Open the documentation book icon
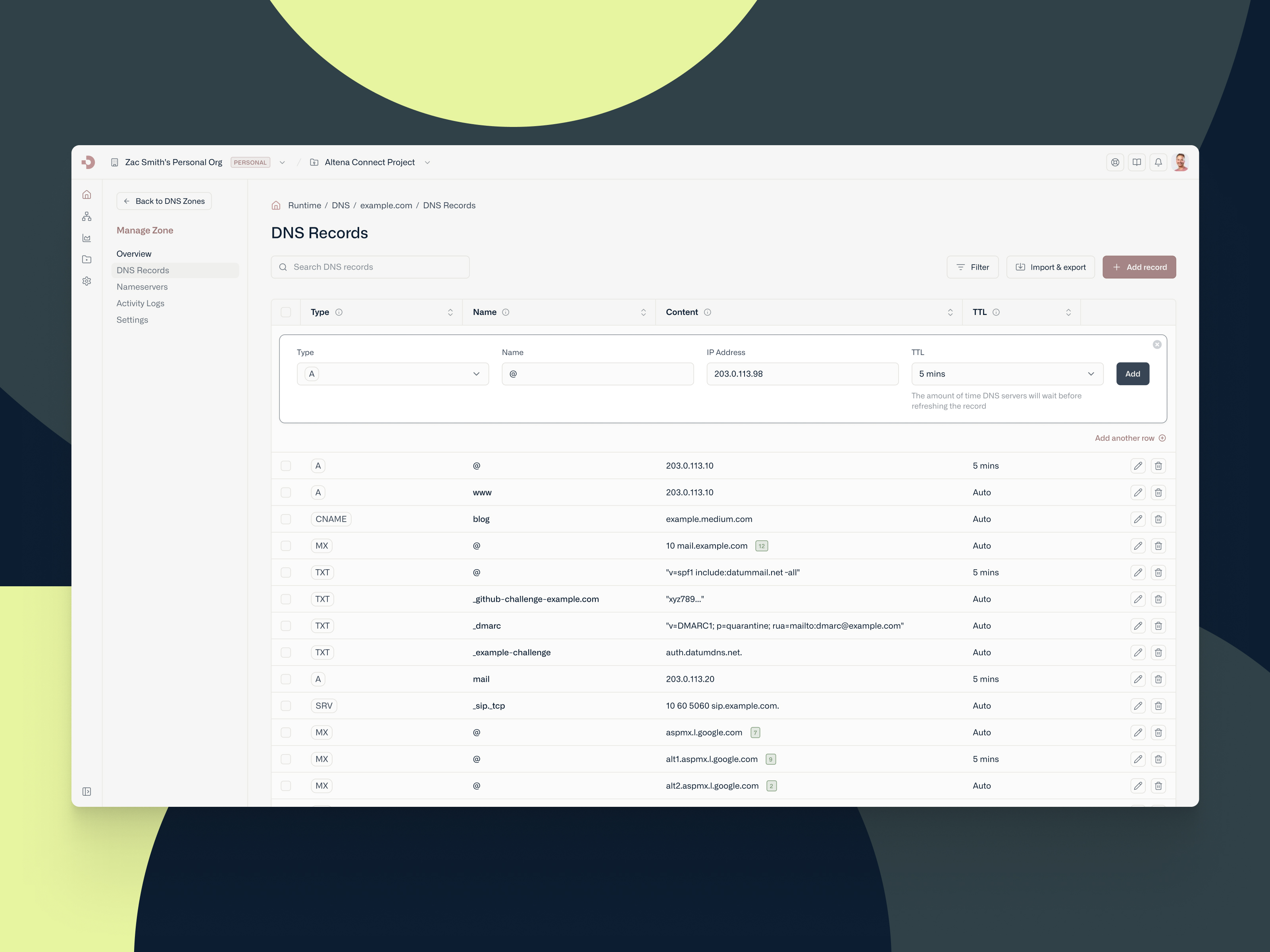Screen dimensions: 1270x952 [x=1136, y=162]
